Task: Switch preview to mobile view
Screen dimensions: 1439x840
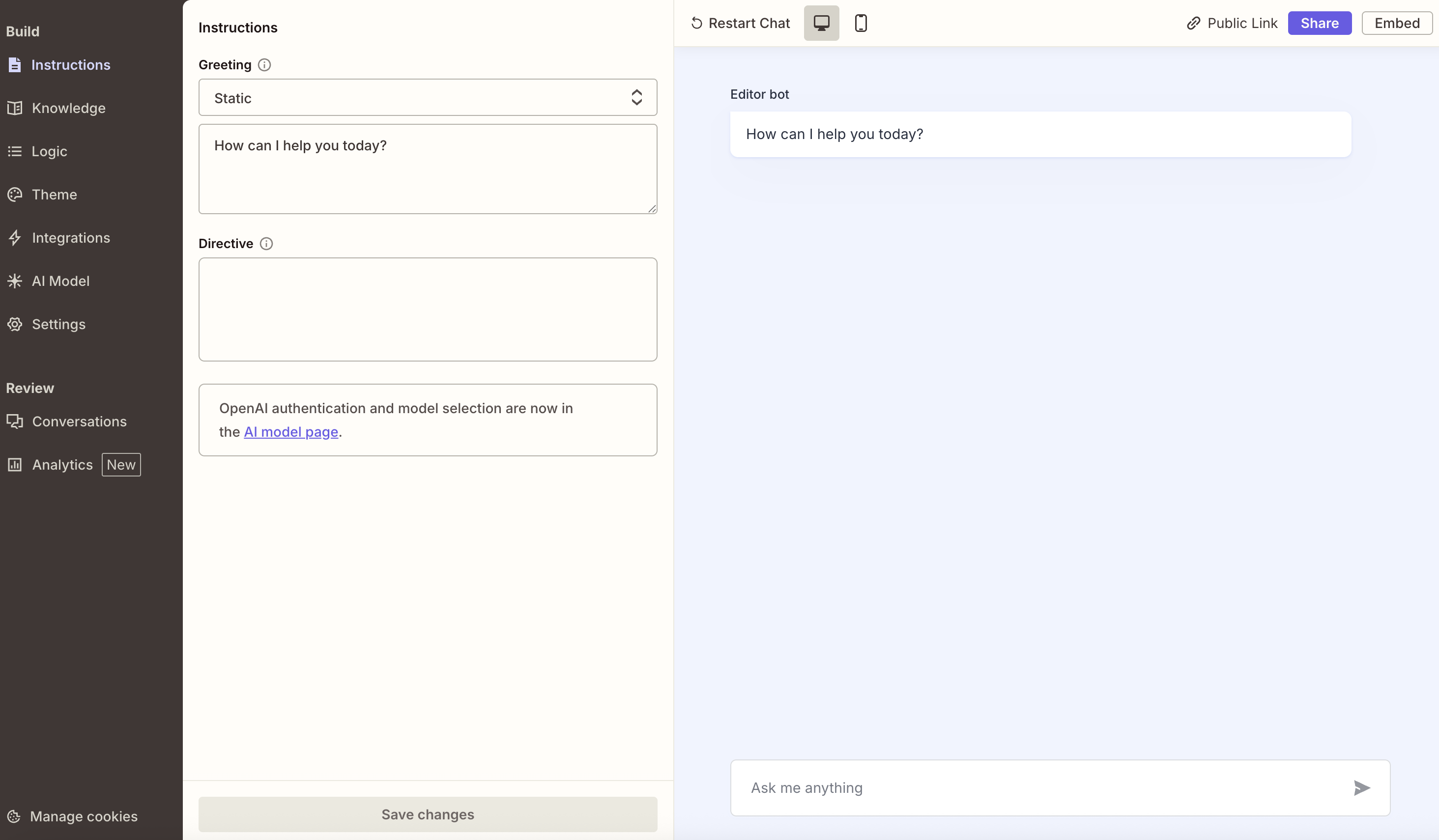Action: (x=861, y=23)
